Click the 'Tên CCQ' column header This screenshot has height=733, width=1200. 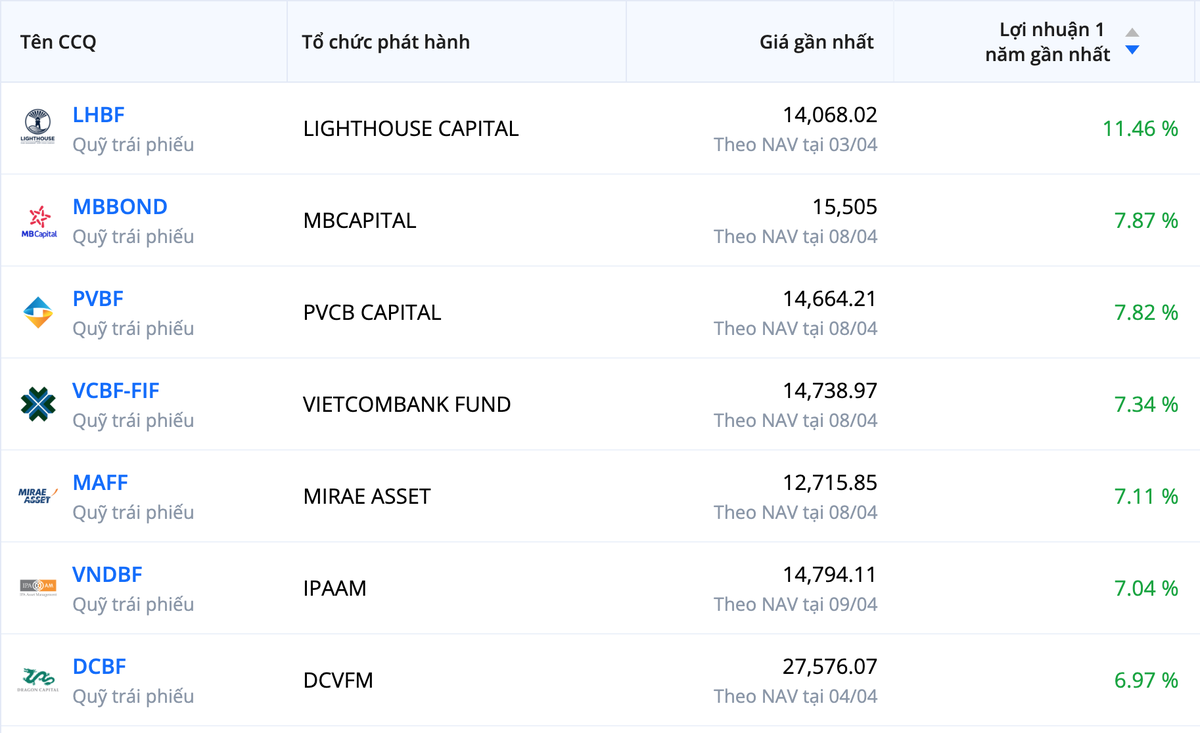58,42
